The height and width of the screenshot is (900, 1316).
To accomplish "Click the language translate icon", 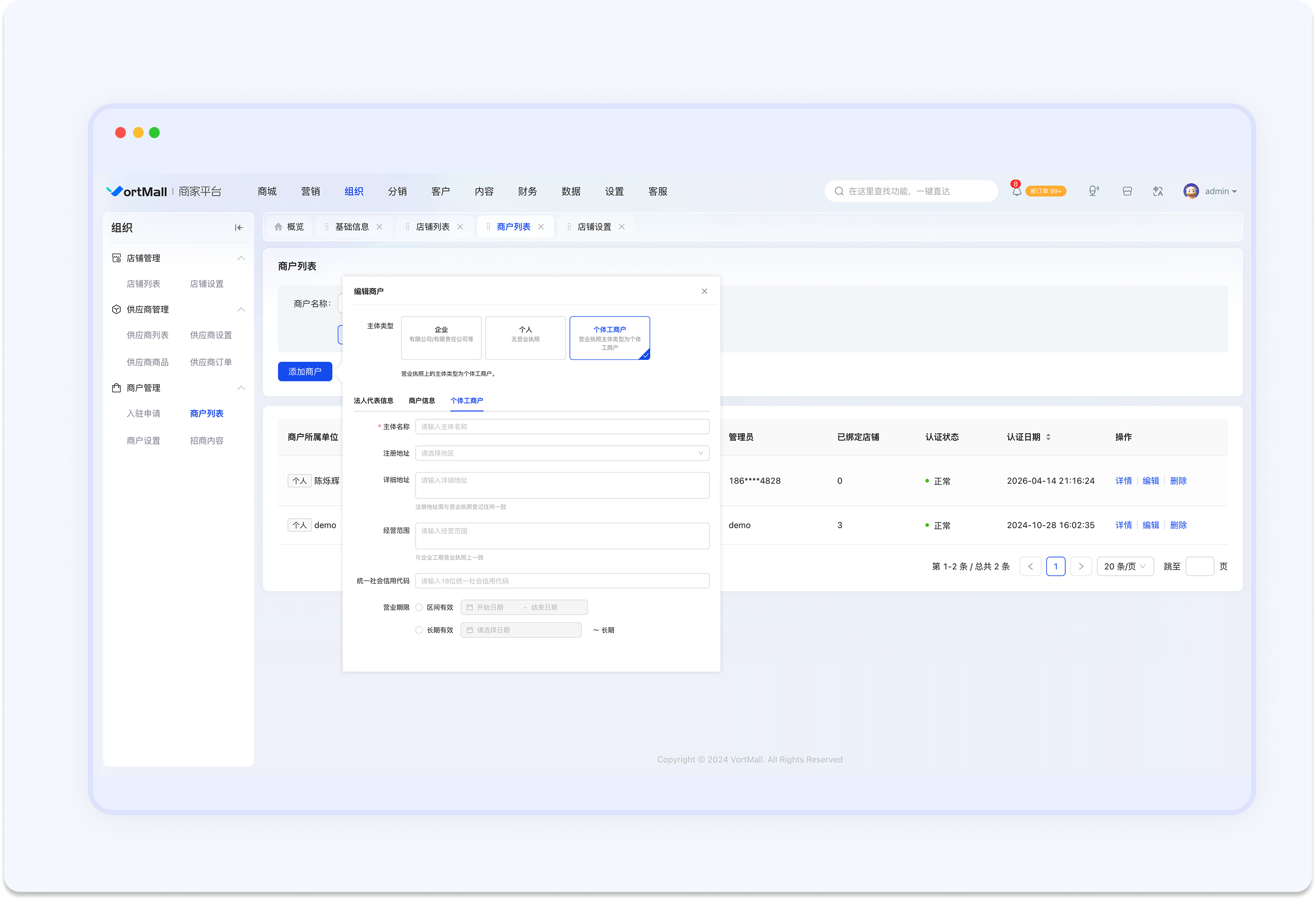I will tap(1157, 191).
